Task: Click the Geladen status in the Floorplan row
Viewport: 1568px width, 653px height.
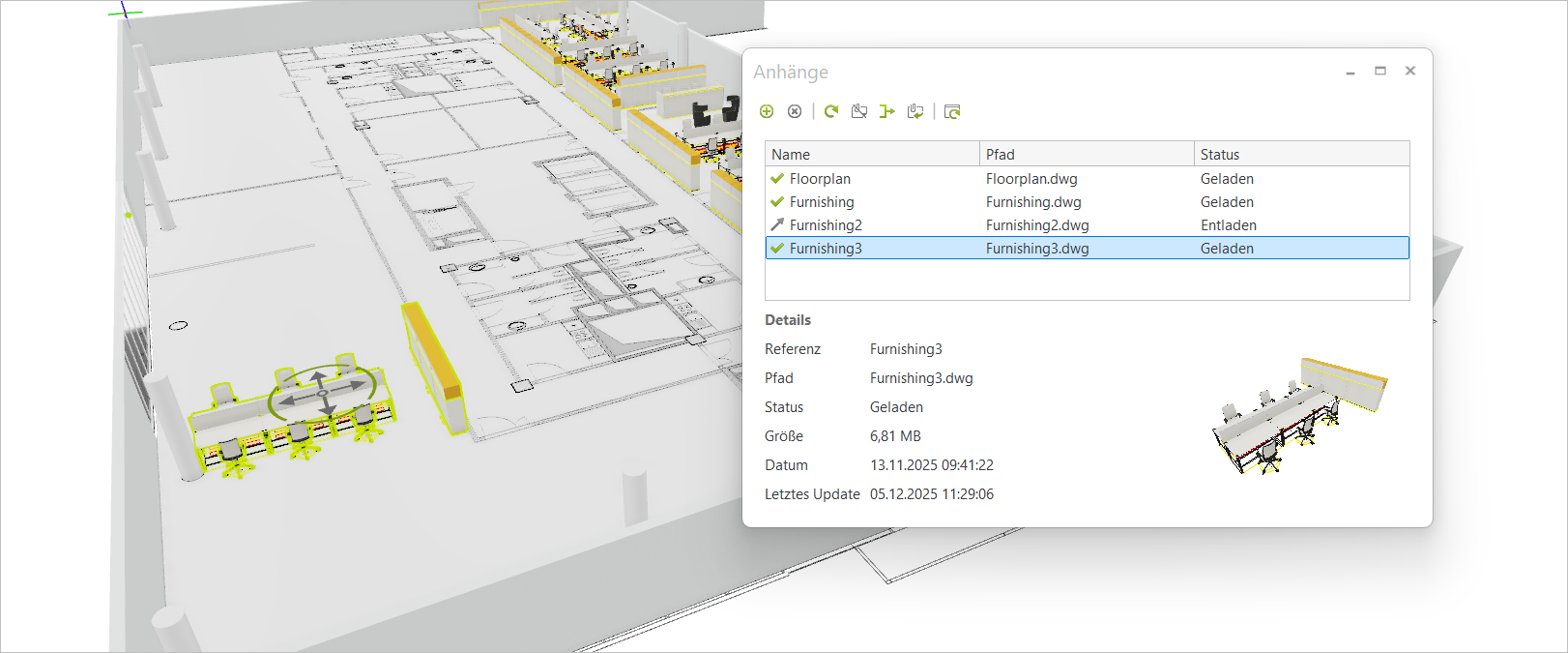Action: (x=1227, y=179)
